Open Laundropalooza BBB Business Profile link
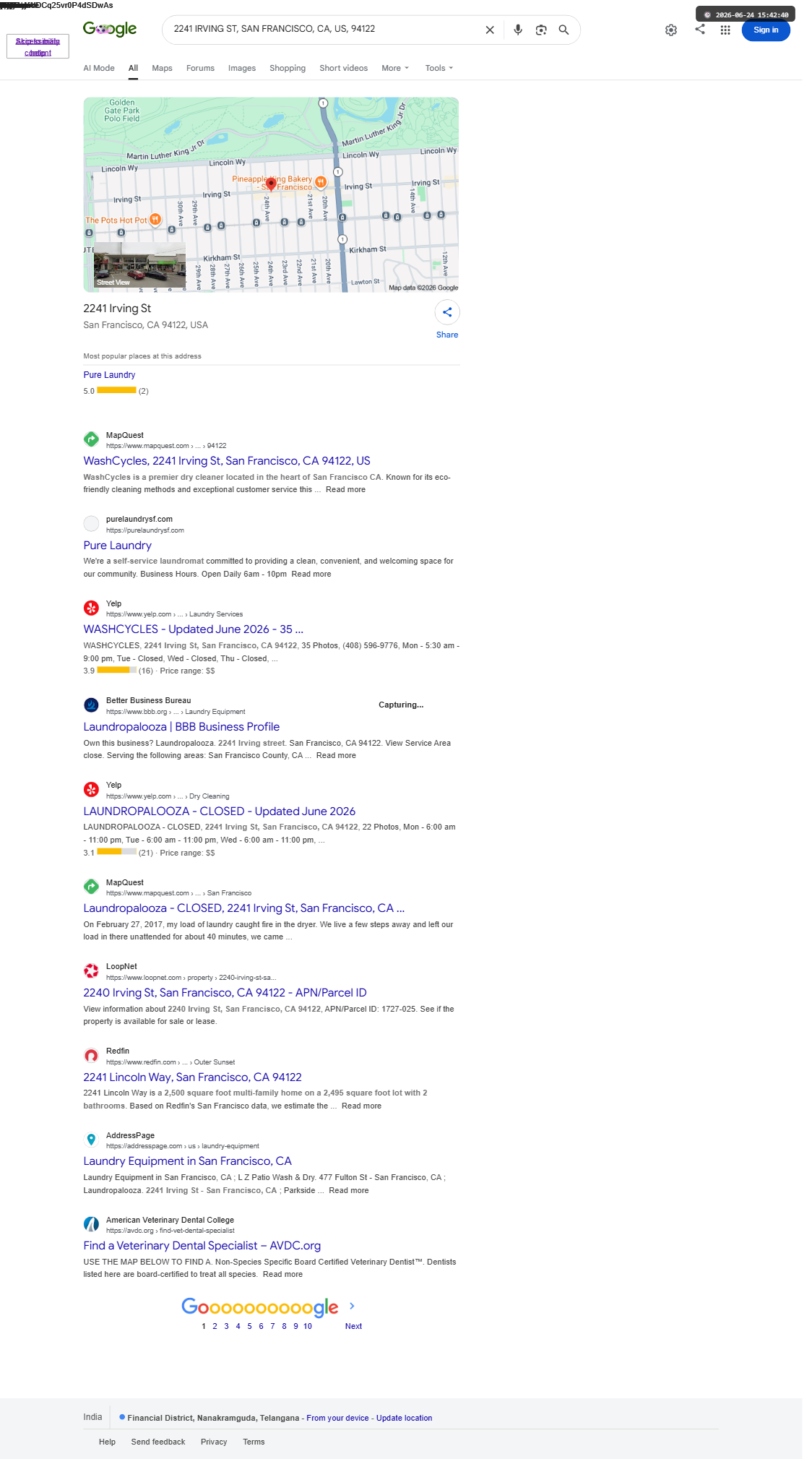Viewport: 812px width, 1459px height. pos(181,726)
